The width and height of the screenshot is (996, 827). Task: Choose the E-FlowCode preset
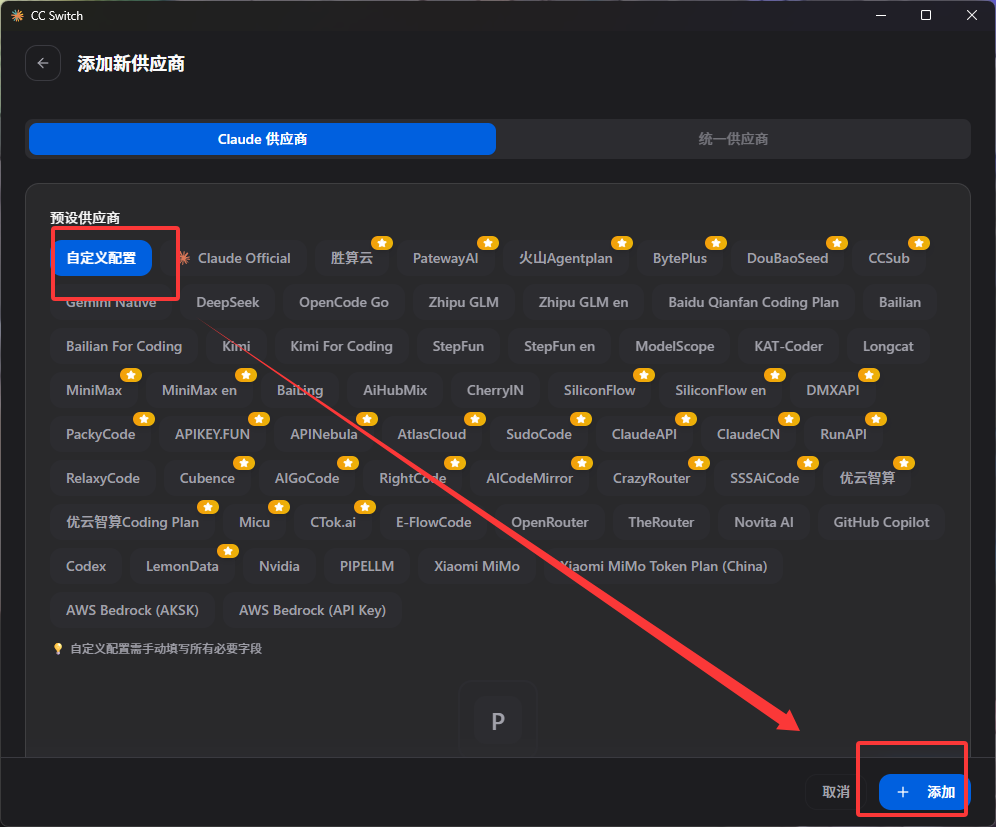434,522
